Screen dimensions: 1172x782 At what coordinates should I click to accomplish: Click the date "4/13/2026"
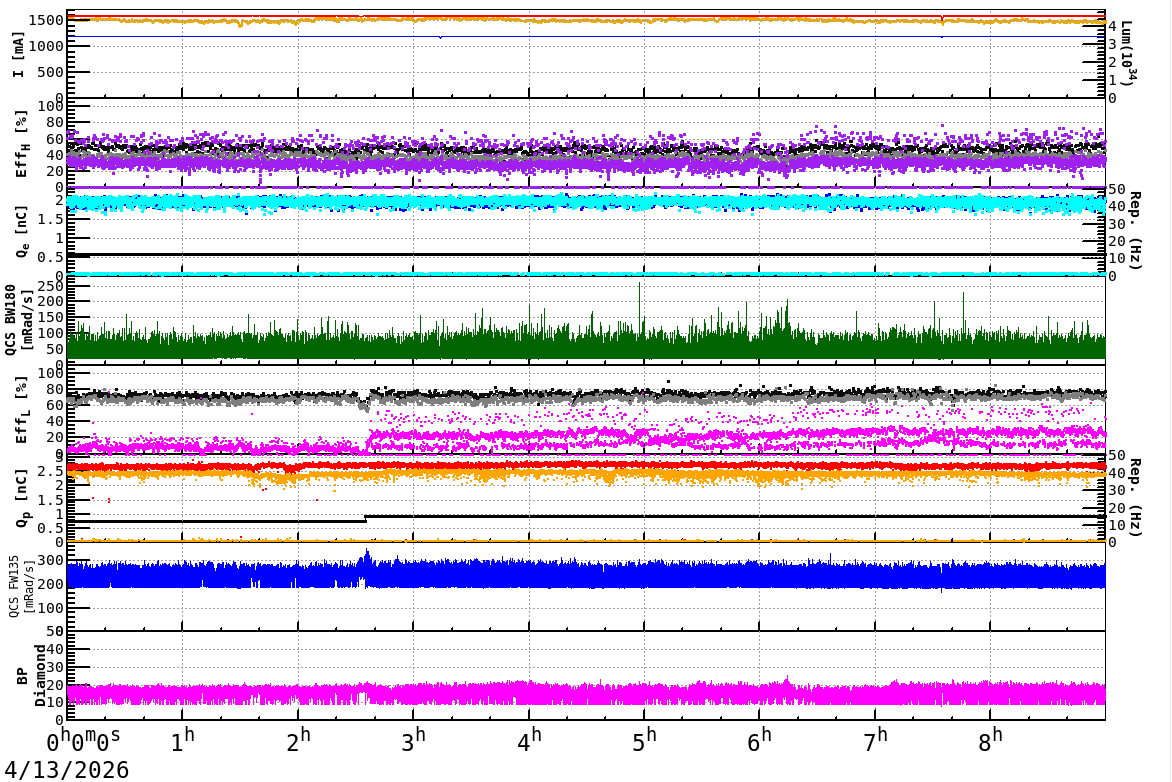[x=67, y=769]
